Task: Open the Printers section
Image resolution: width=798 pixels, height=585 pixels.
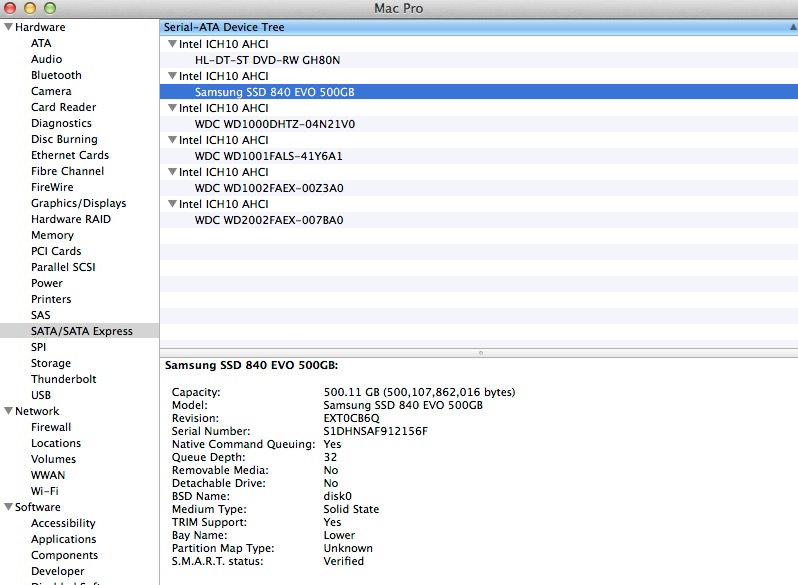Action: (x=51, y=299)
